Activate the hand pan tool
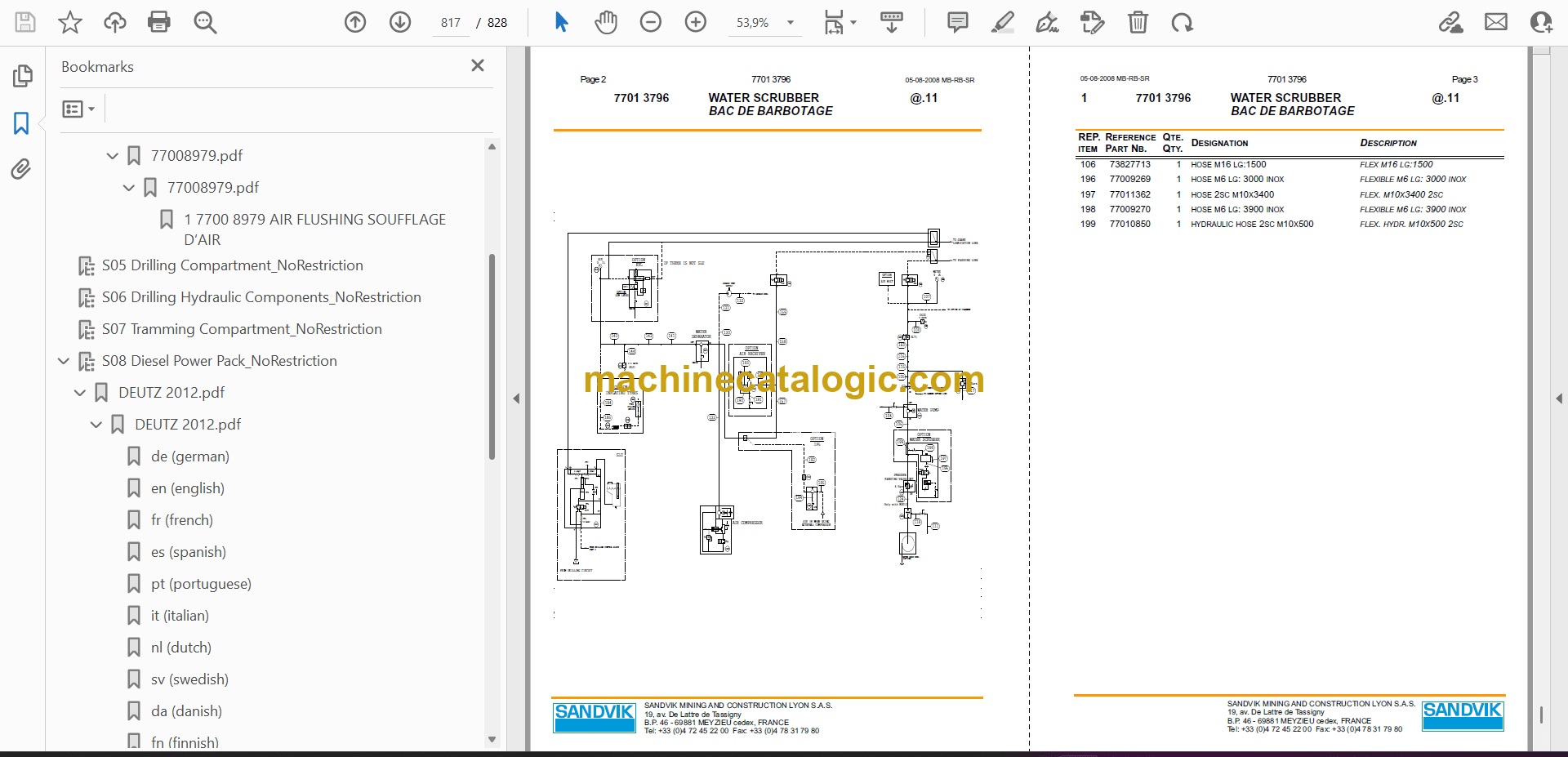 pos(606,22)
